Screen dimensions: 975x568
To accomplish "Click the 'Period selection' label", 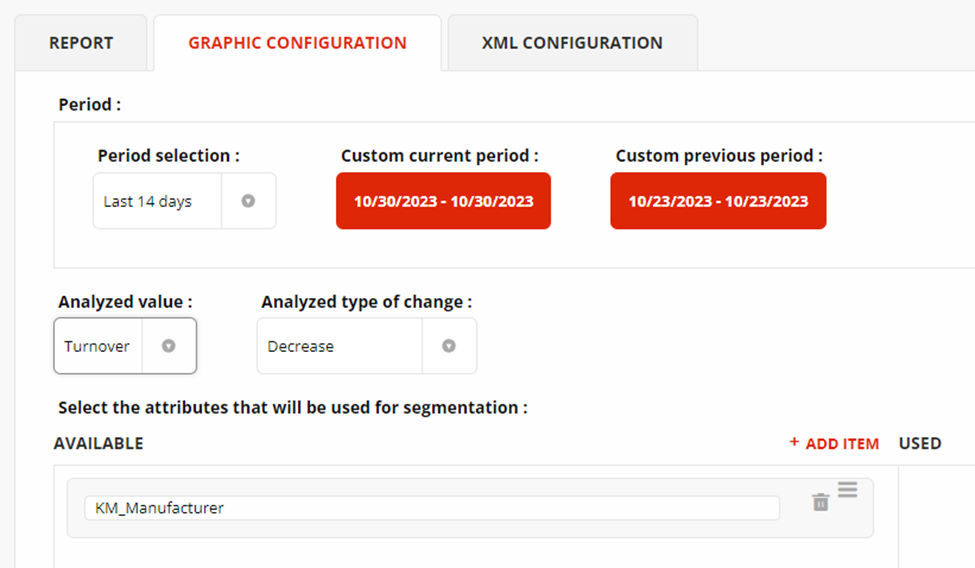I will (168, 156).
